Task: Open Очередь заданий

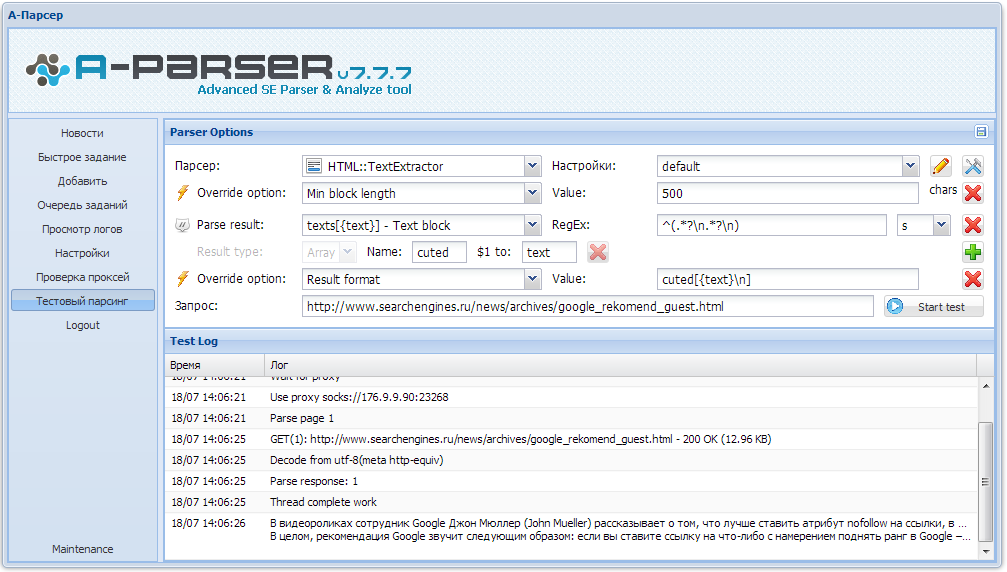Action: [x=82, y=205]
